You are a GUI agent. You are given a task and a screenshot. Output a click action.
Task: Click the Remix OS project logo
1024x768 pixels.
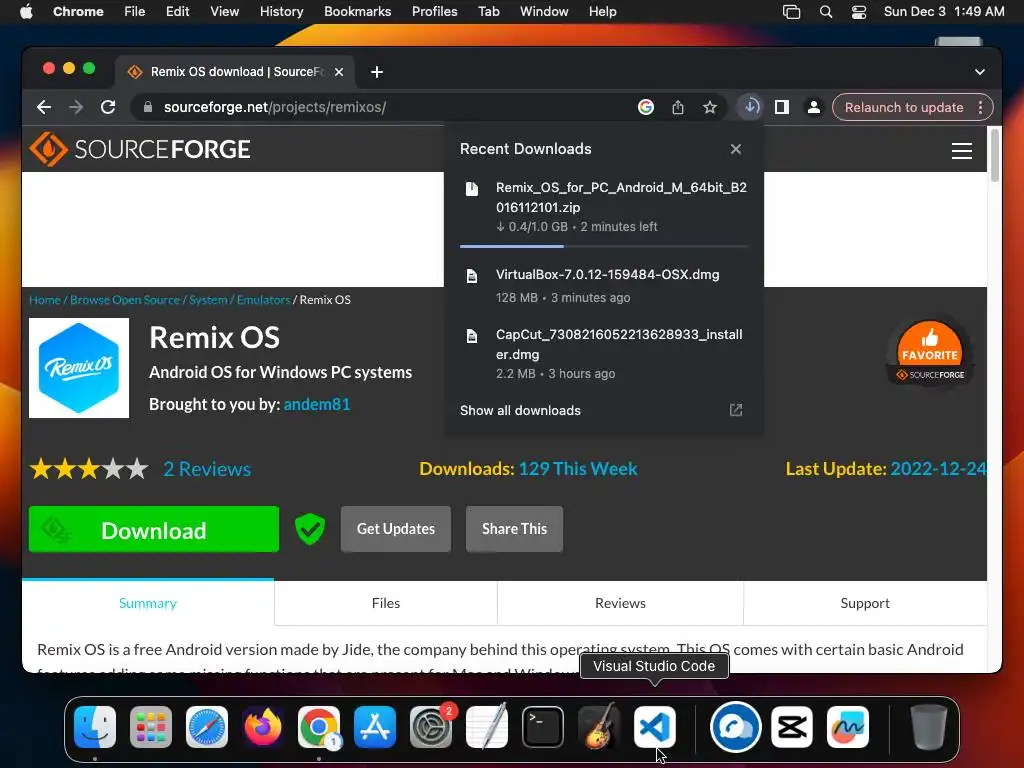click(79, 368)
